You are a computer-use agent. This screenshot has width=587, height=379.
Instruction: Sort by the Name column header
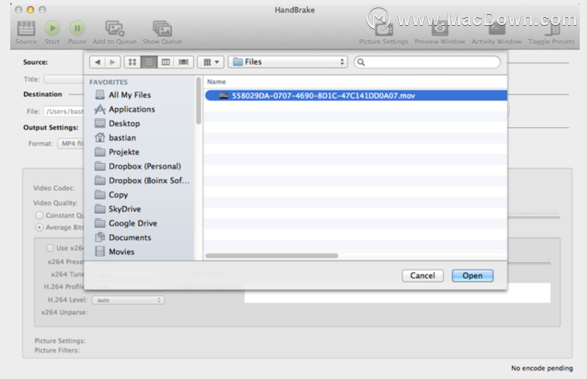[x=216, y=82]
